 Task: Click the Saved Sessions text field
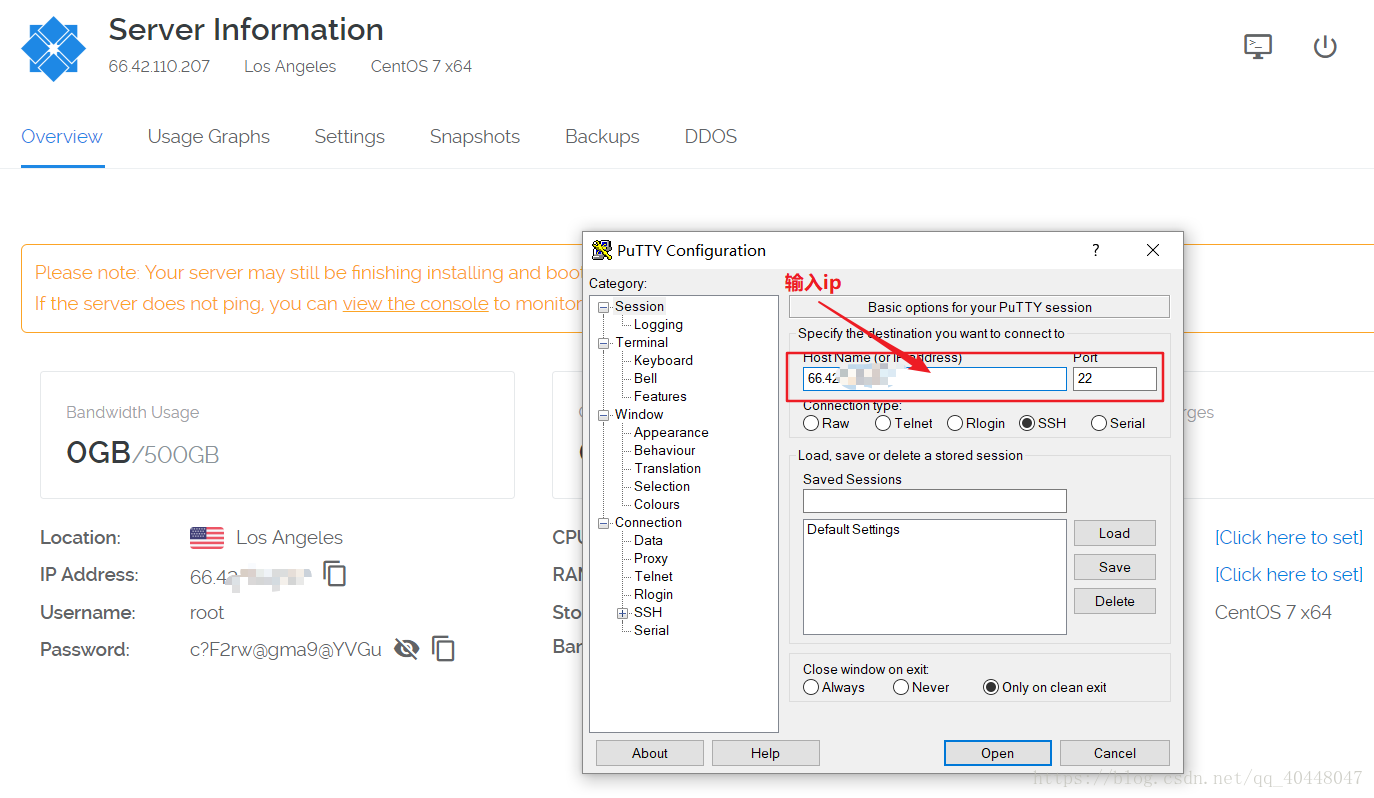[935, 501]
